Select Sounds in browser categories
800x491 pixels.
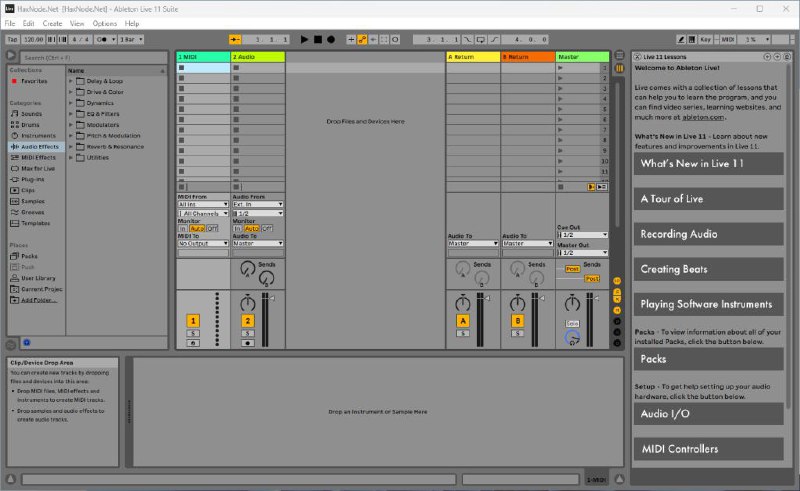[x=32, y=114]
